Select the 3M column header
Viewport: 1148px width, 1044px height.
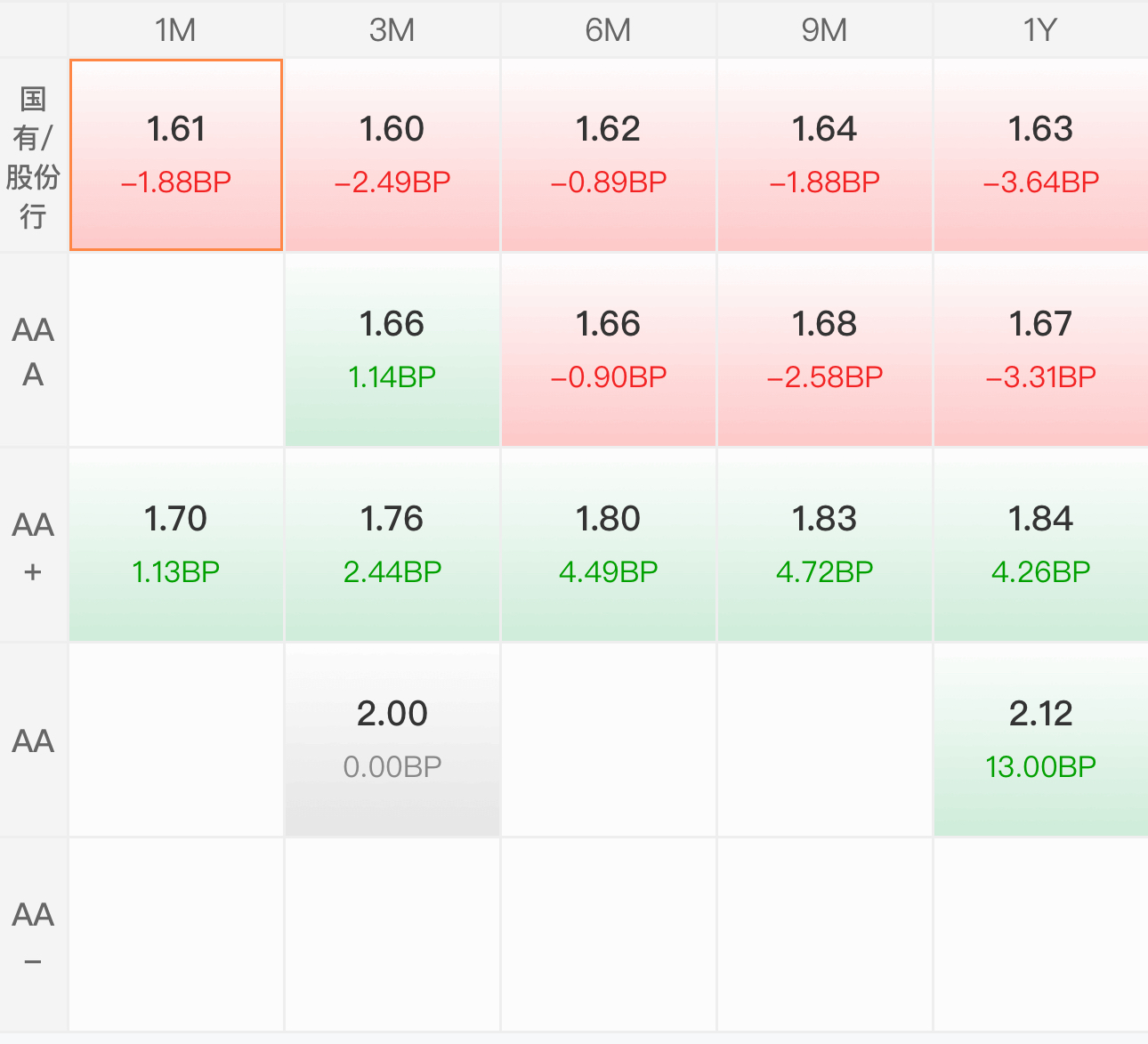(392, 30)
